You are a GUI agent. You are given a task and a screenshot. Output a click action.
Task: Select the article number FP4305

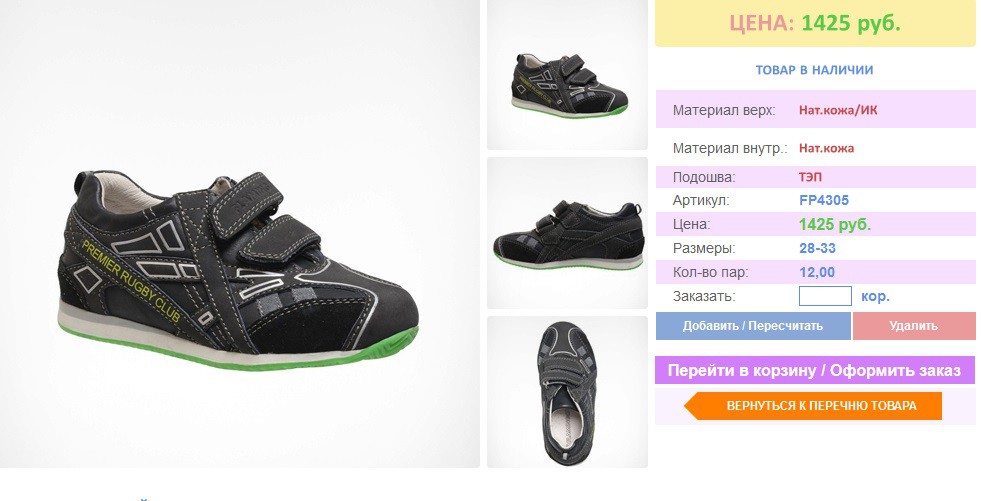pyautogui.click(x=824, y=201)
